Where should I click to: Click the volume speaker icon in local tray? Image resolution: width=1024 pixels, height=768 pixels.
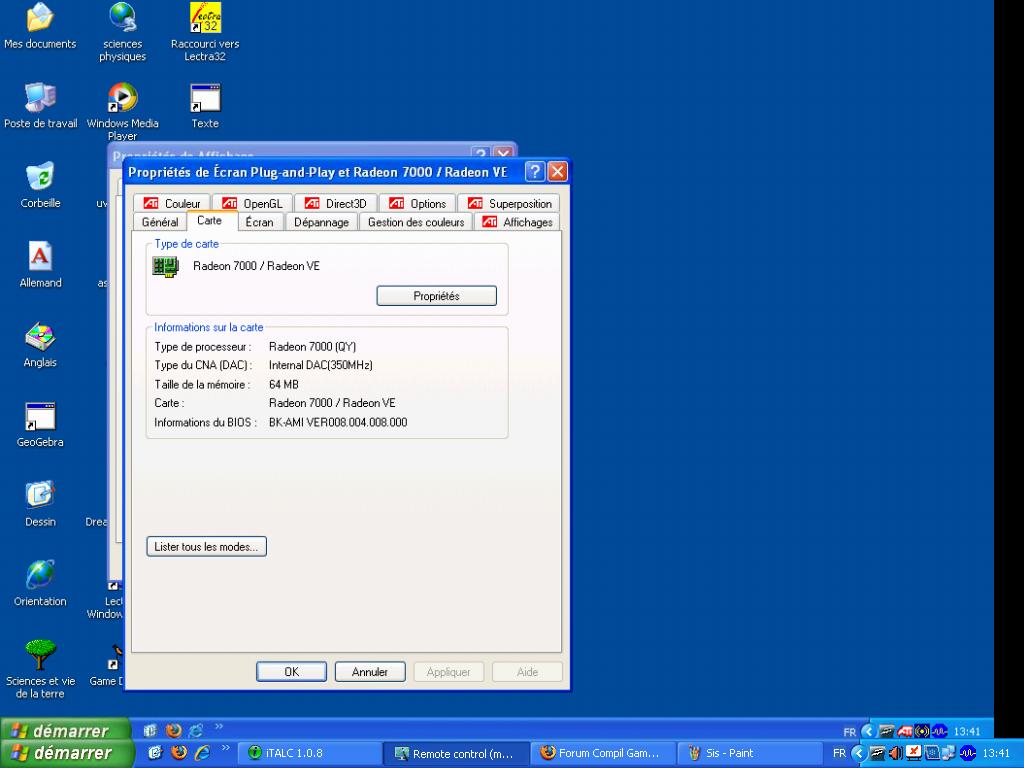tap(895, 753)
